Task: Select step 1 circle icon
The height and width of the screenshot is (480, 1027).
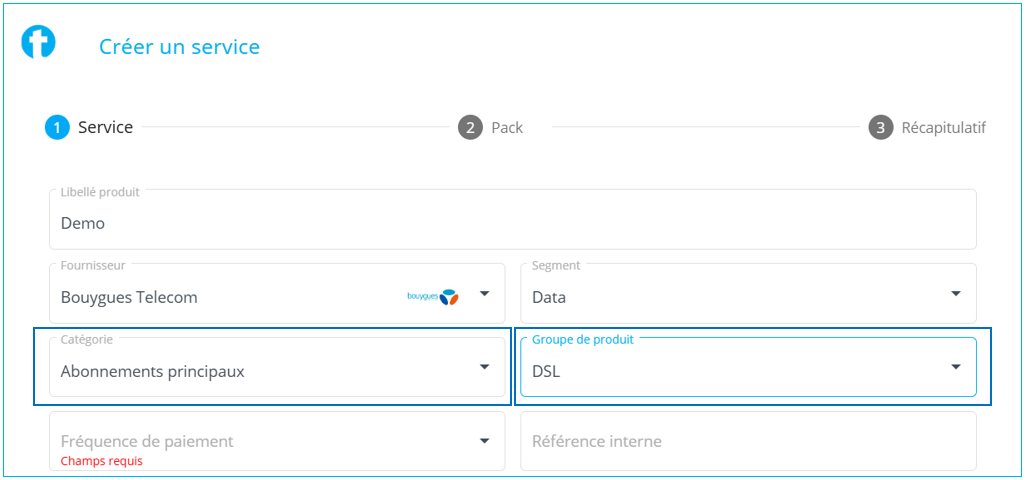Action: click(57, 128)
